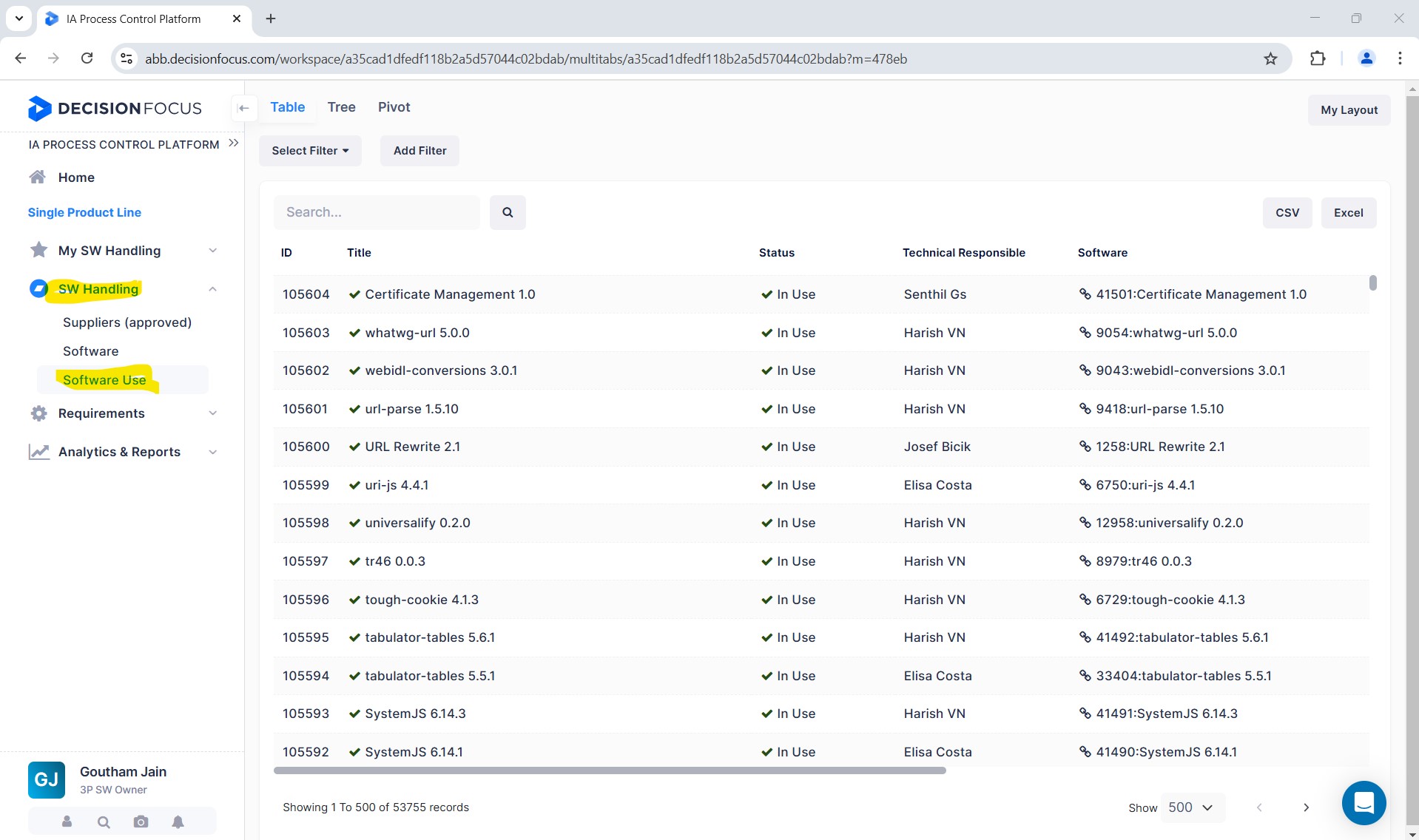Reload the page
This screenshot has width=1419, height=840.
click(x=87, y=58)
